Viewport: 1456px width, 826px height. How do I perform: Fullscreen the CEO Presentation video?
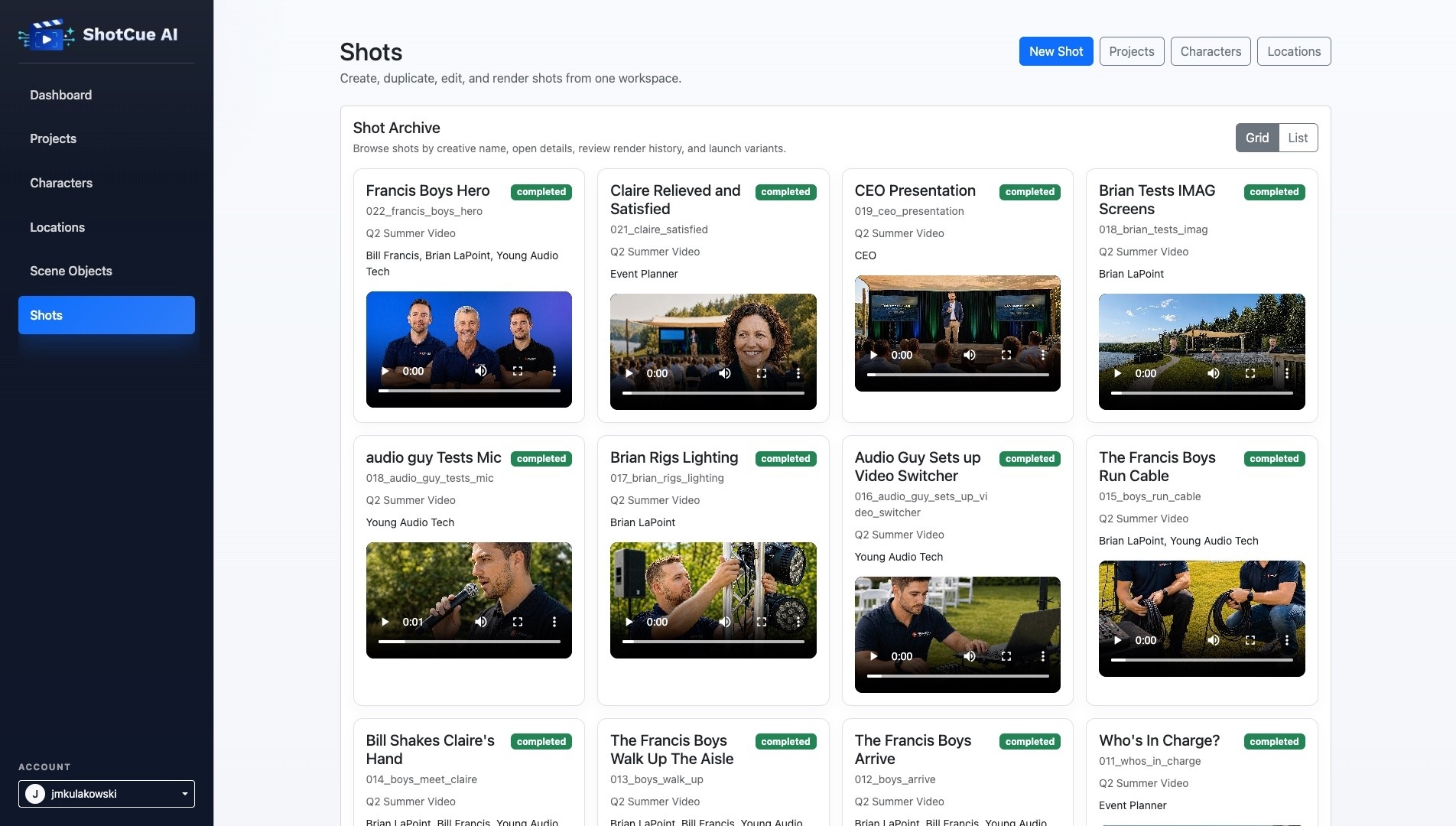coord(1006,355)
